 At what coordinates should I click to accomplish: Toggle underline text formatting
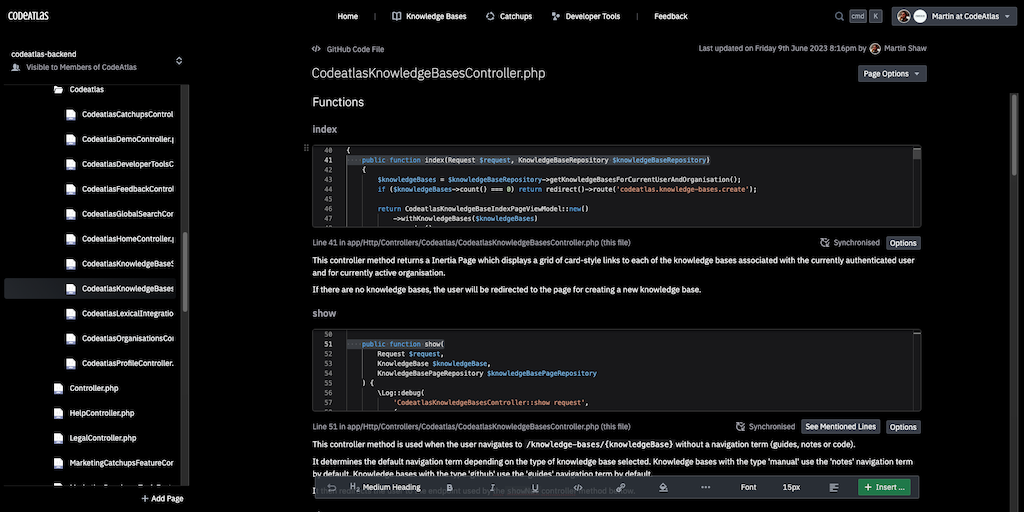(535, 487)
